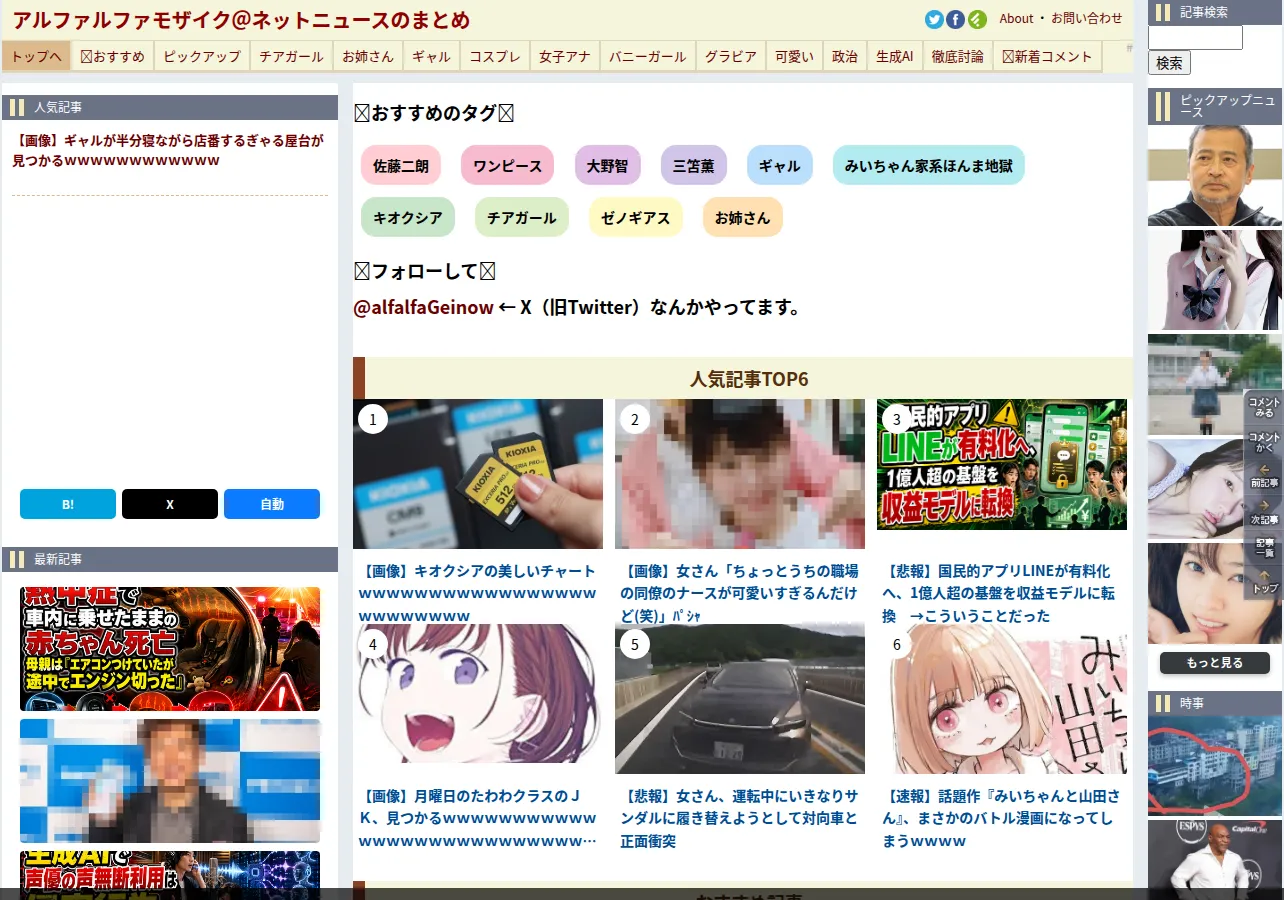Open the ギャル navigation tab
Viewport: 1284px width, 900px height.
[432, 57]
